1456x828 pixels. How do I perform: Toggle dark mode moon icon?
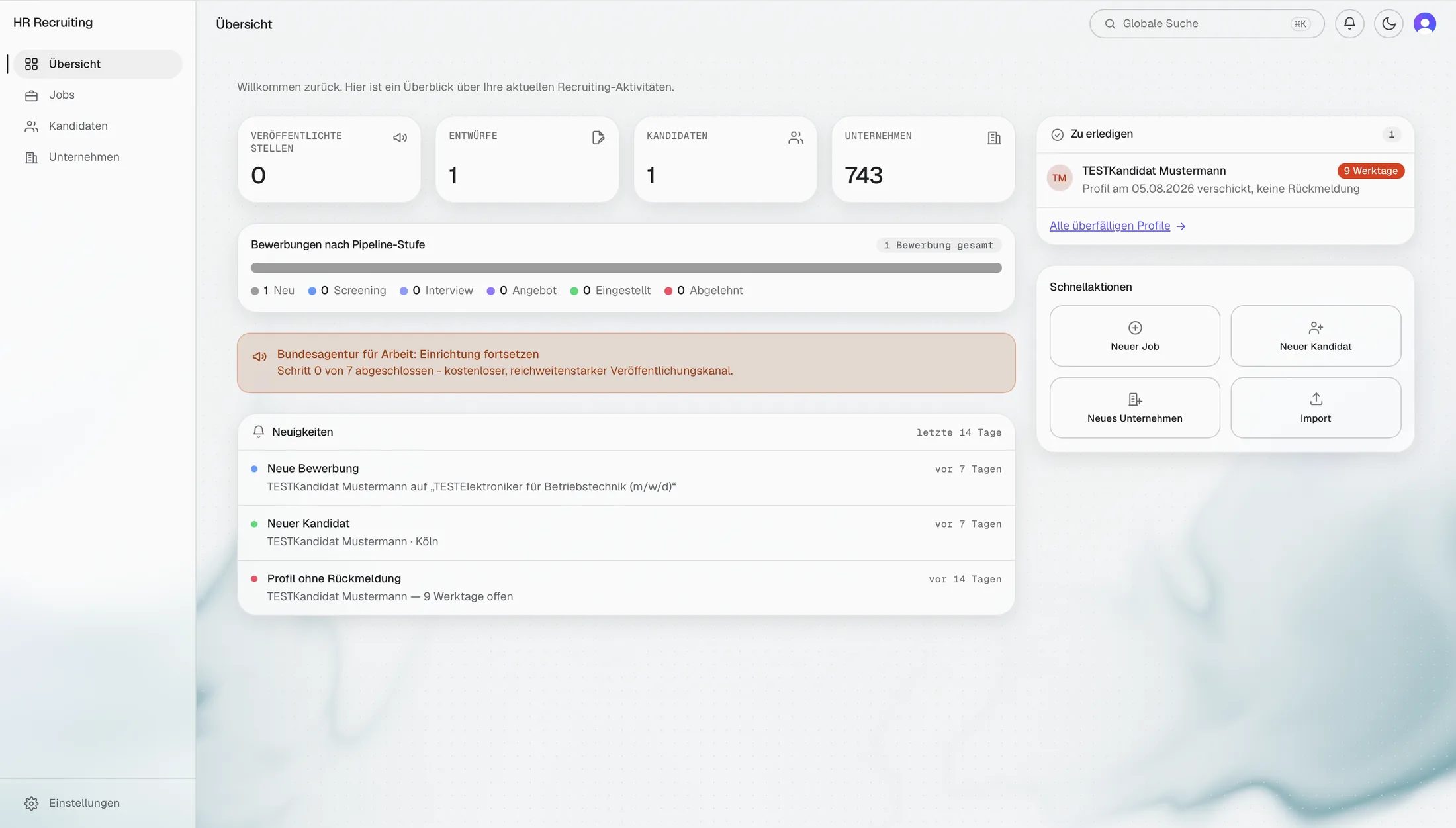click(x=1388, y=24)
